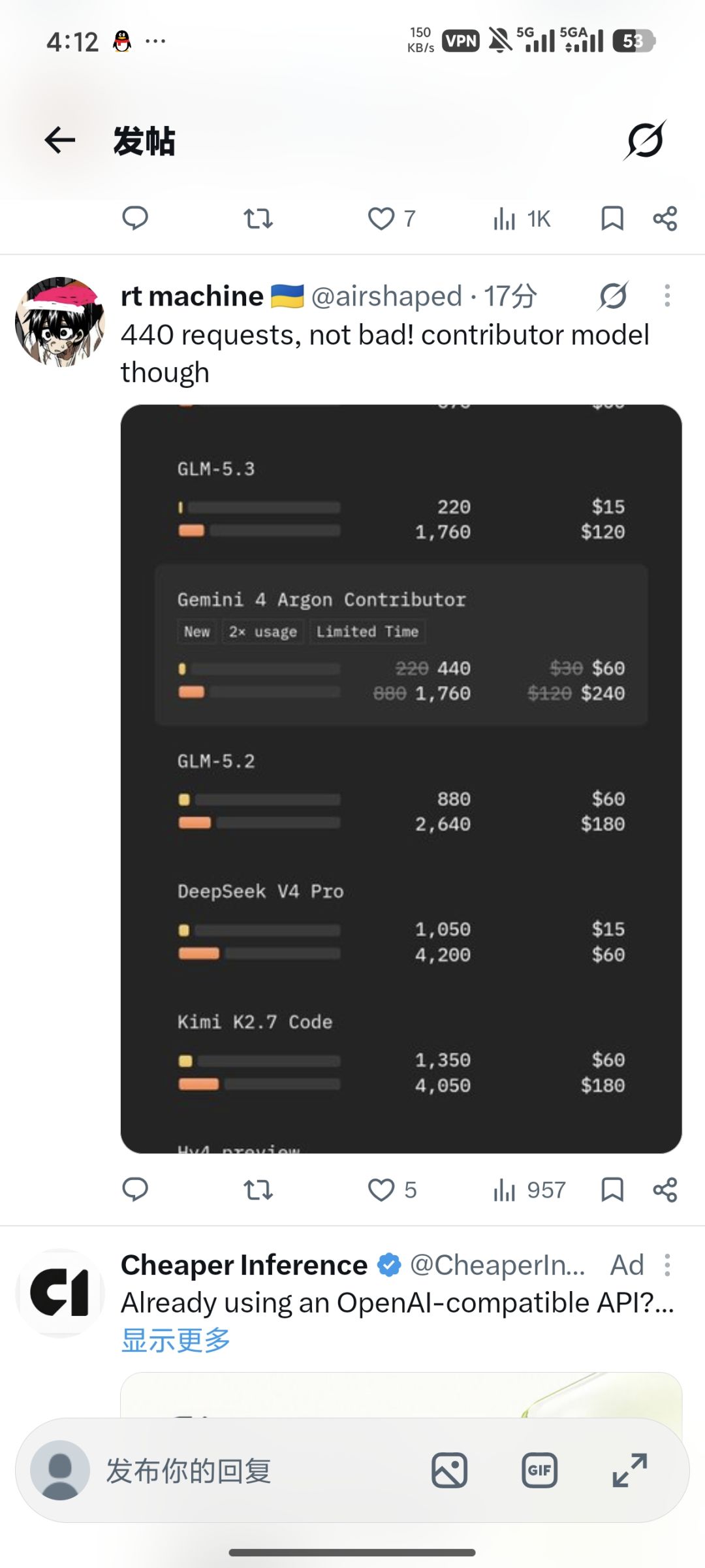705x1568 pixels.
Task: Share the rt machine post
Action: pos(665,1190)
